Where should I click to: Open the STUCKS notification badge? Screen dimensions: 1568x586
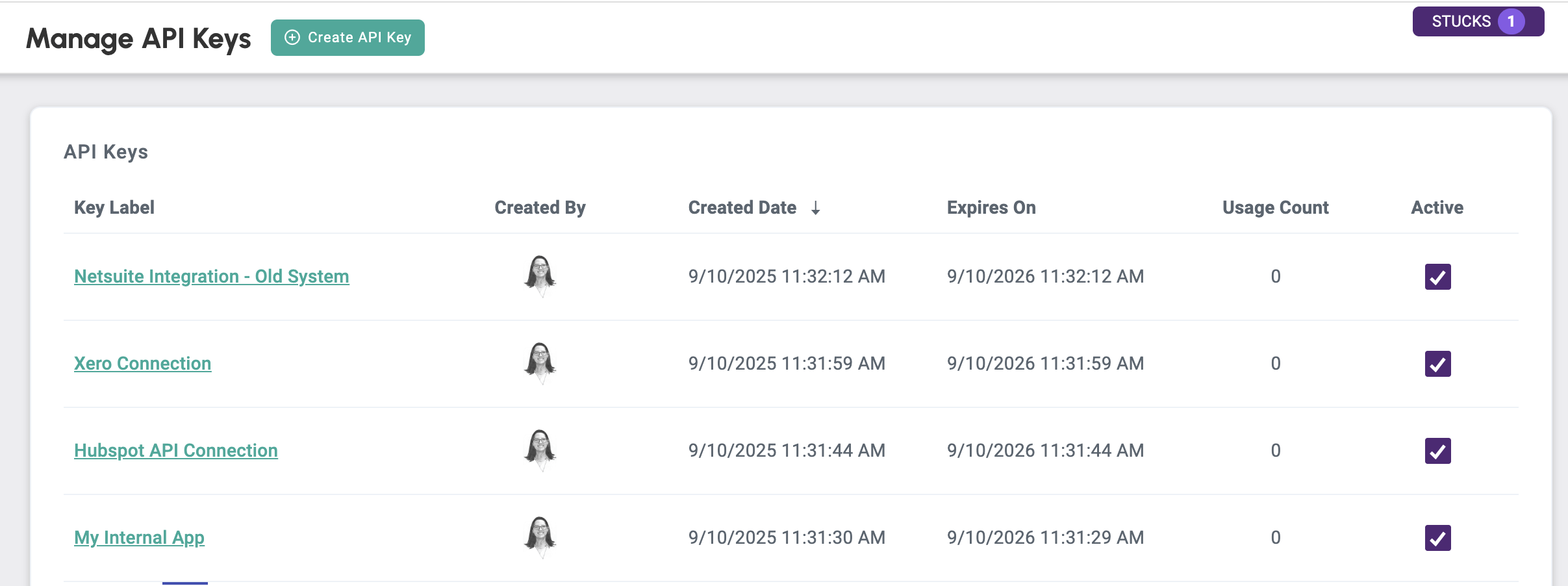[1478, 21]
